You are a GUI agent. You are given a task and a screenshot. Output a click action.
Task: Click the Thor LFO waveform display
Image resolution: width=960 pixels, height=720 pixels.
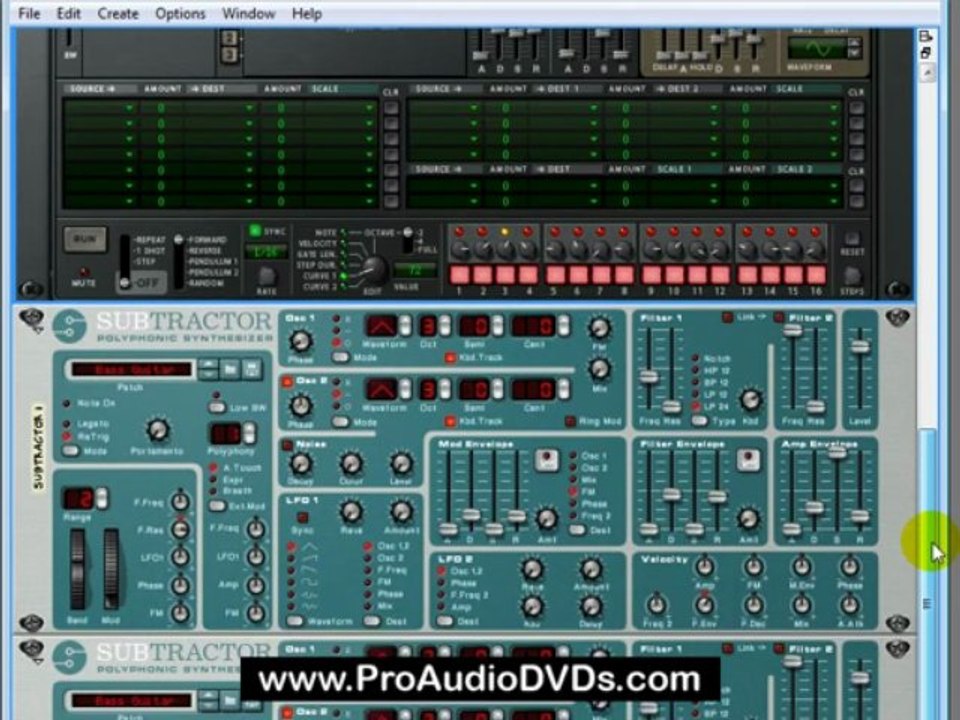[819, 48]
